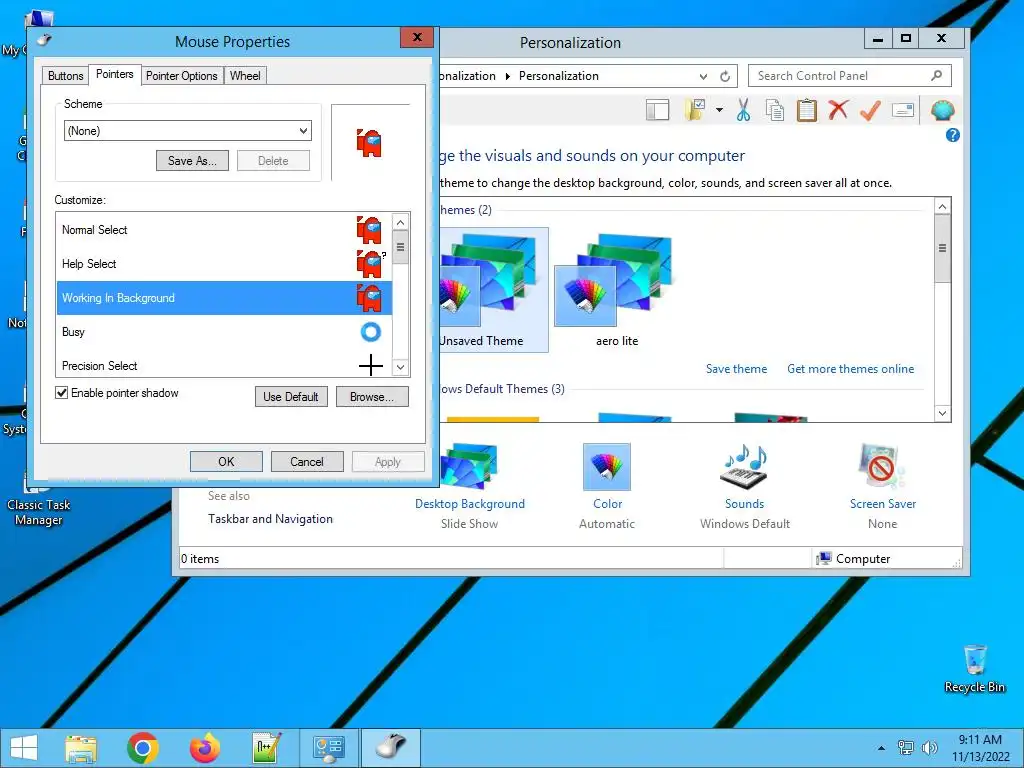The width and height of the screenshot is (1024, 768).
Task: Open the Start menu
Action: click(24, 748)
